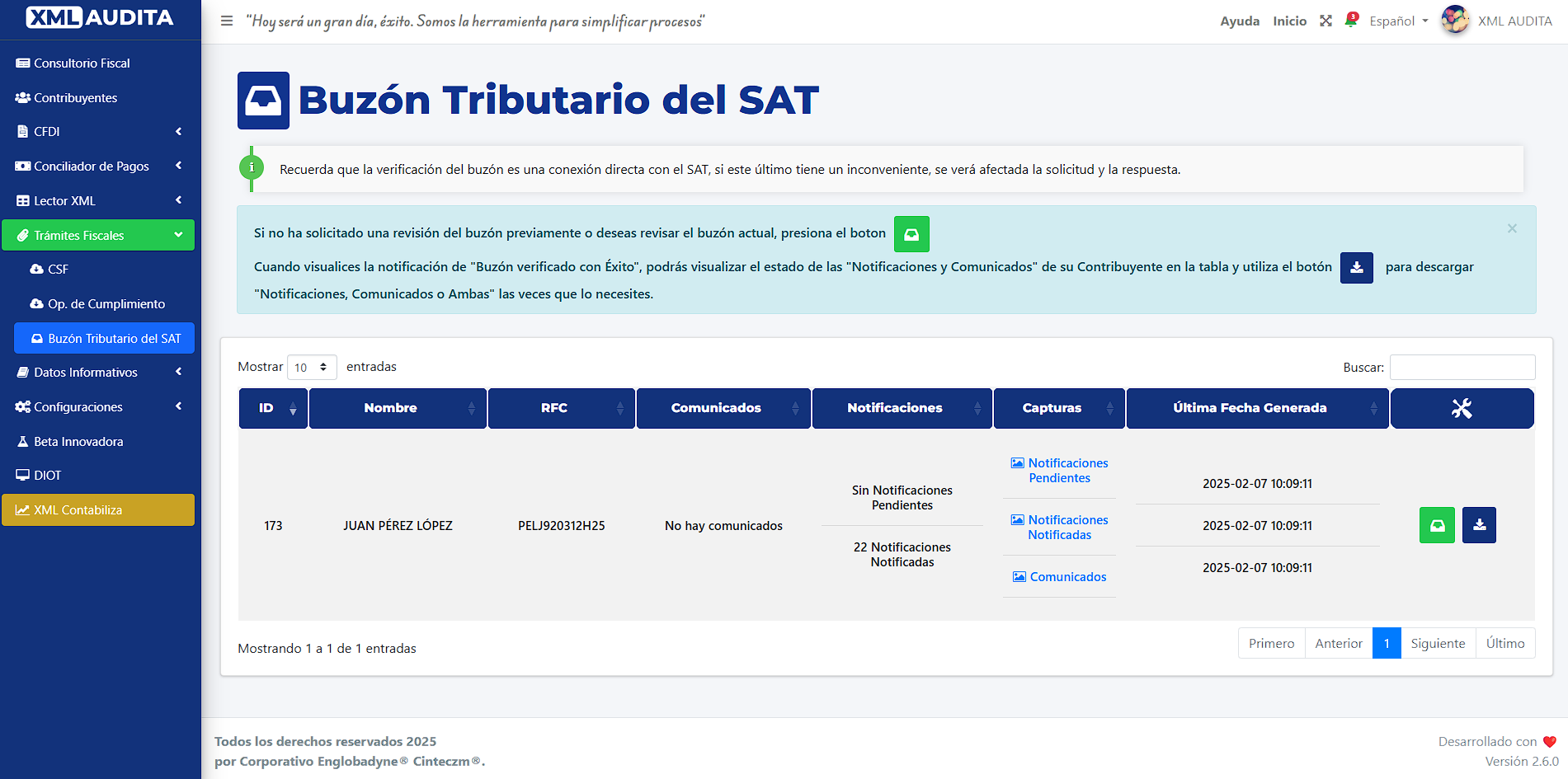Expand Conciliador de Pagos menu
This screenshot has height=779, width=1568.
coord(98,166)
